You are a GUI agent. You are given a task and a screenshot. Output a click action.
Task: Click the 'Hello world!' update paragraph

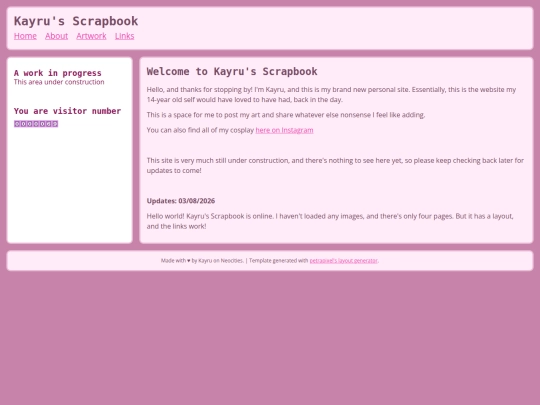pos(331,221)
